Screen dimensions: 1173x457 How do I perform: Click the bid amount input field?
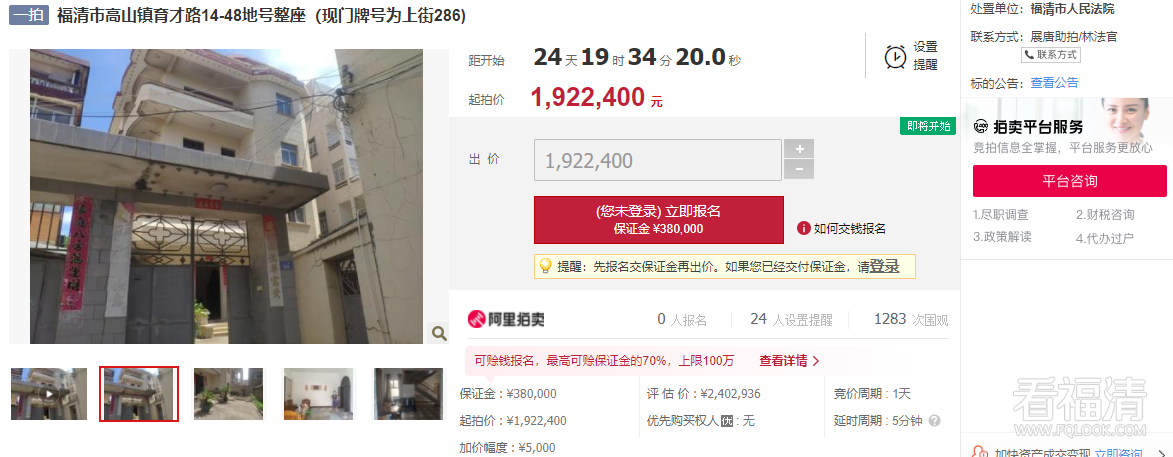click(658, 160)
